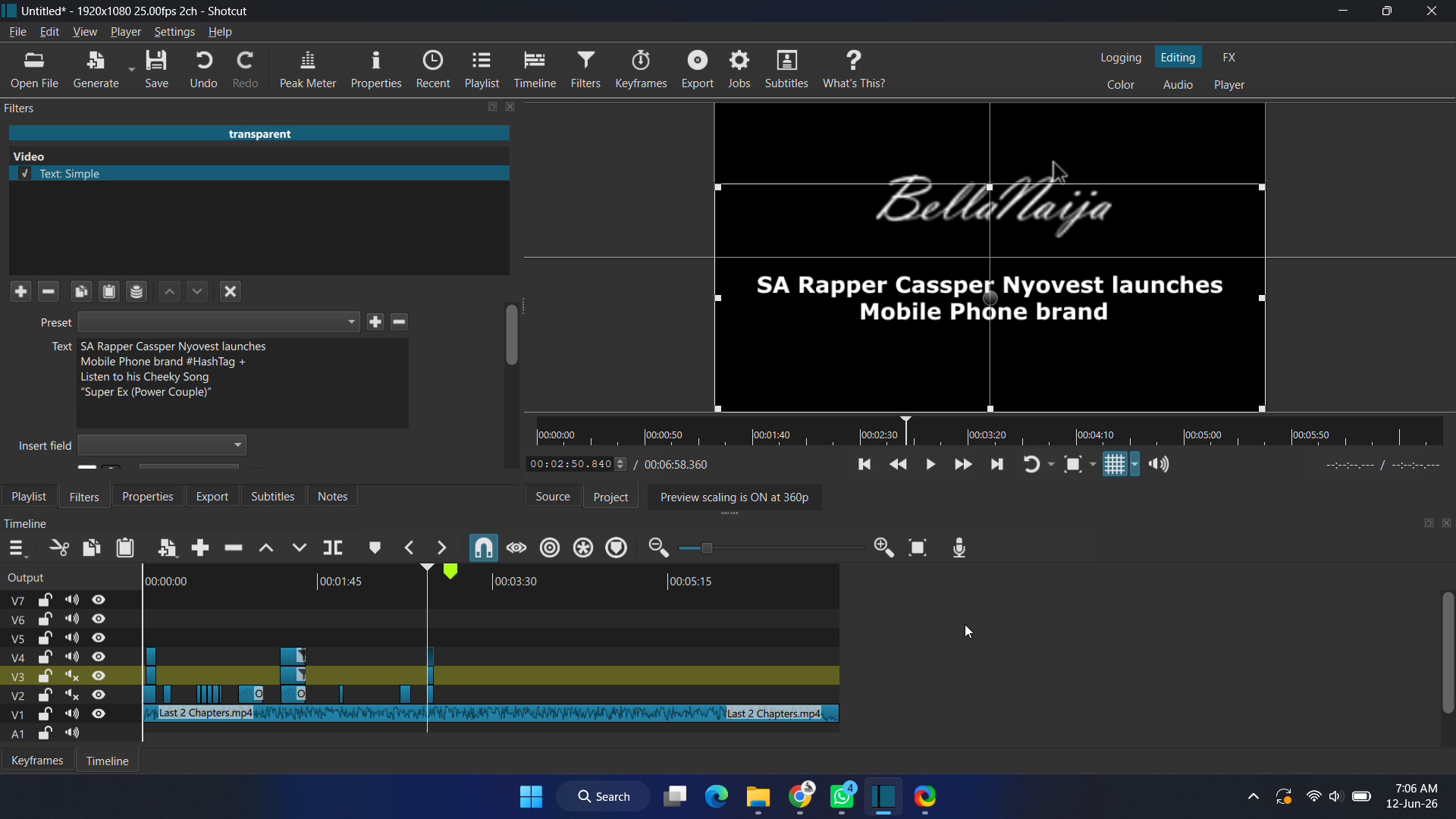Deselect the filter
This screenshot has height=819, width=1456.
(231, 291)
